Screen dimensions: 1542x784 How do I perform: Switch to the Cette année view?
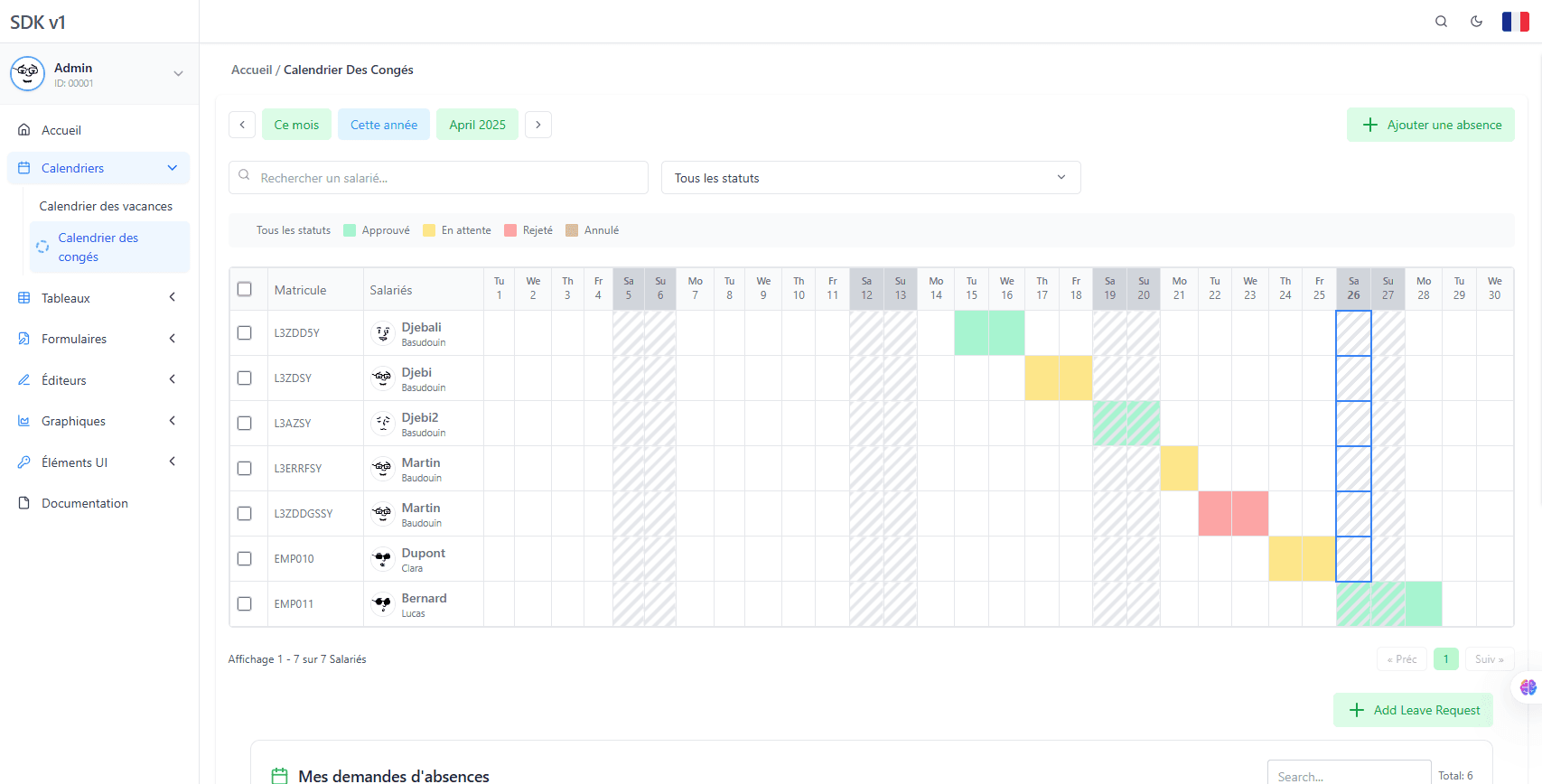[384, 125]
